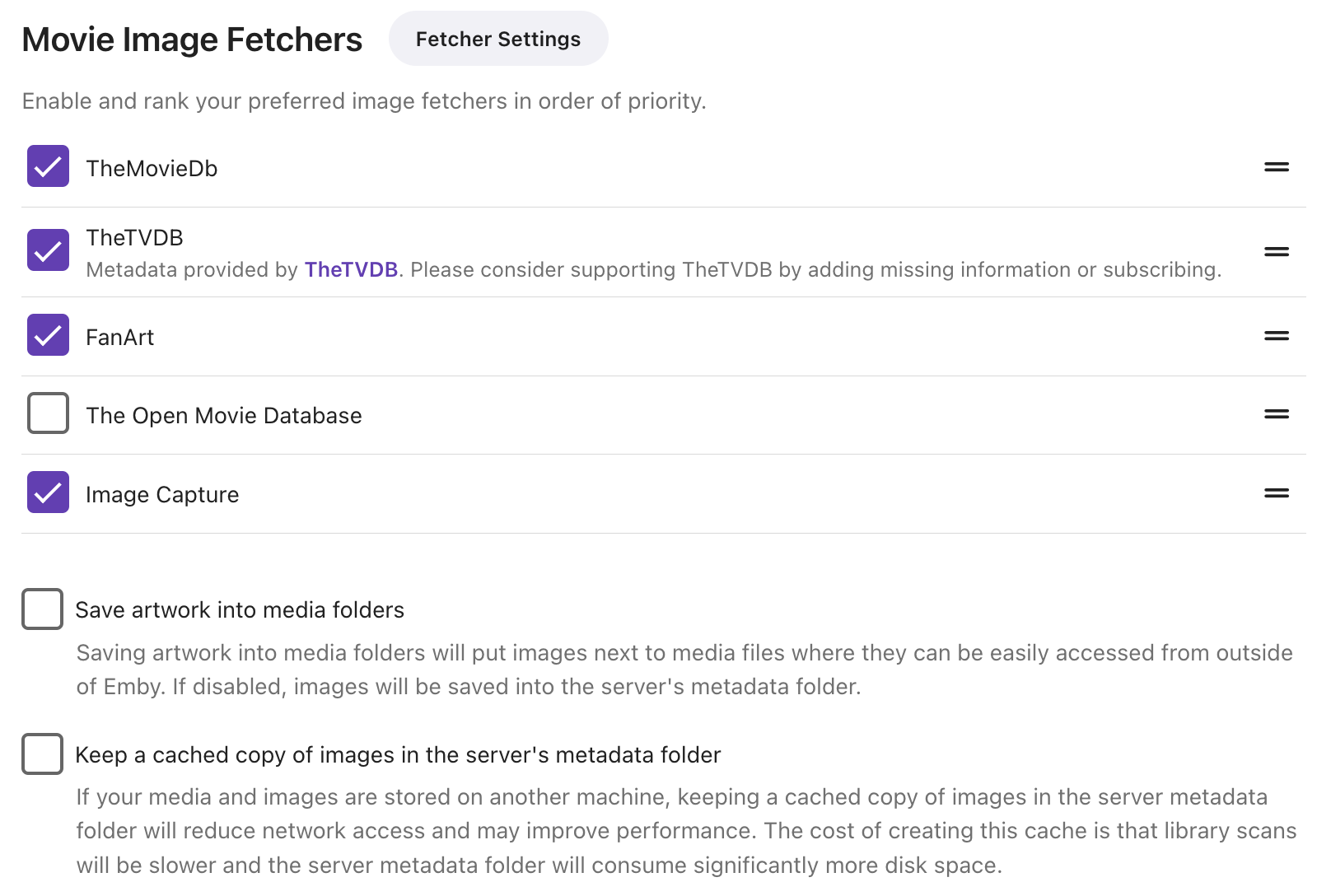Disable the FanArt fetcher checkbox
The image size is (1331, 896).
[48, 335]
